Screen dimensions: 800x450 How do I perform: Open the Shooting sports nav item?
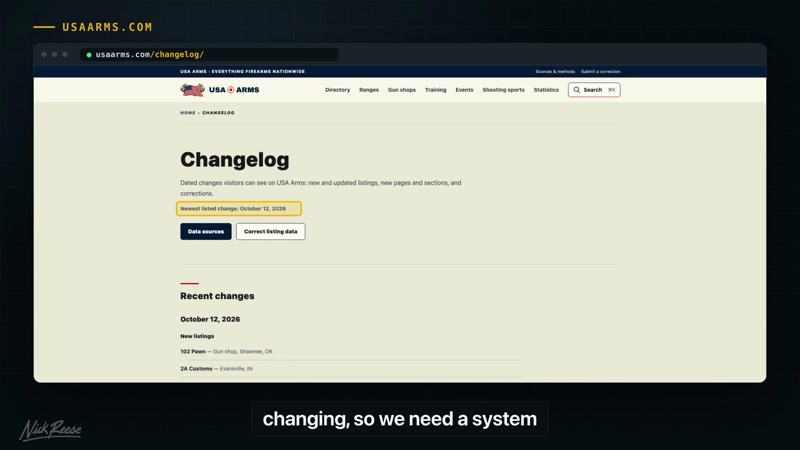point(503,90)
